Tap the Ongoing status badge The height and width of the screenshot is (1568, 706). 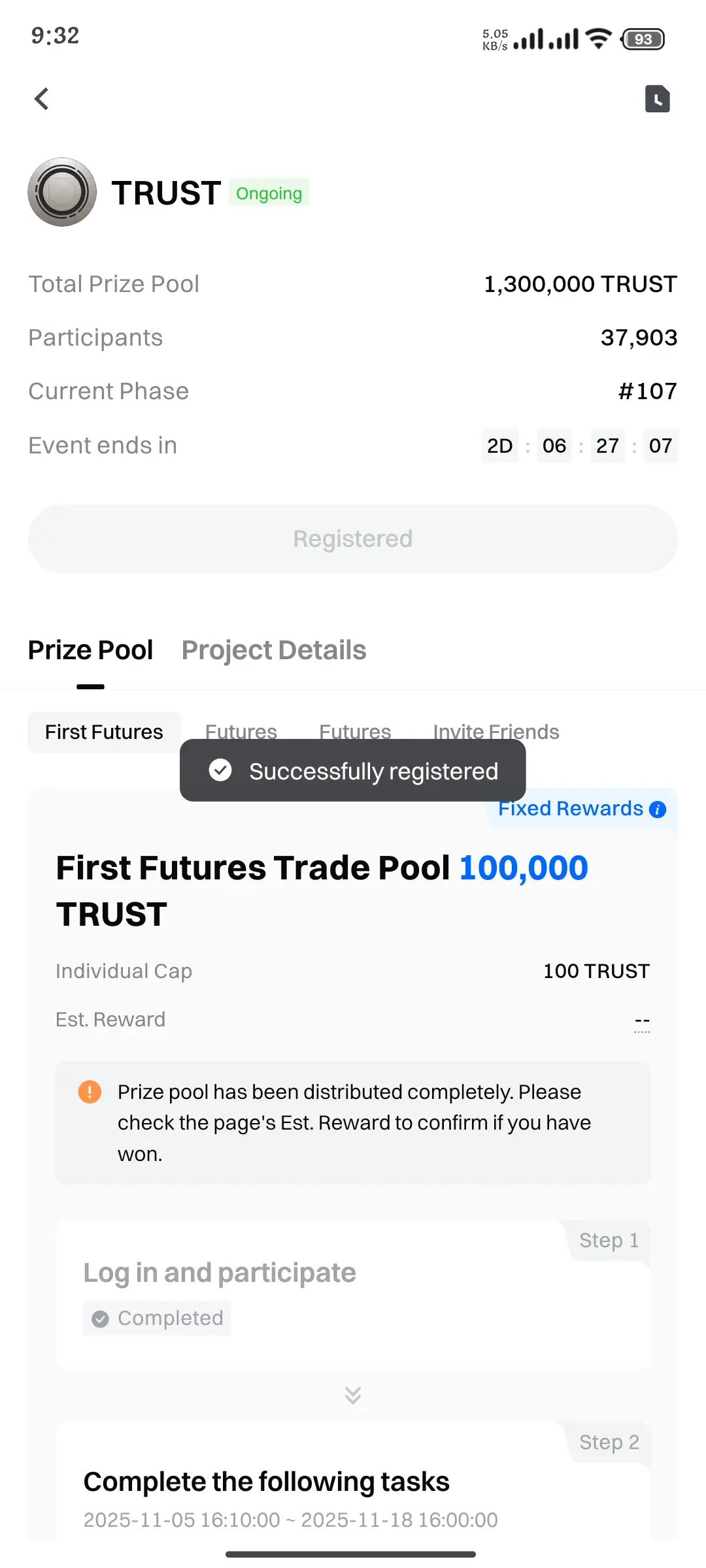(x=269, y=193)
